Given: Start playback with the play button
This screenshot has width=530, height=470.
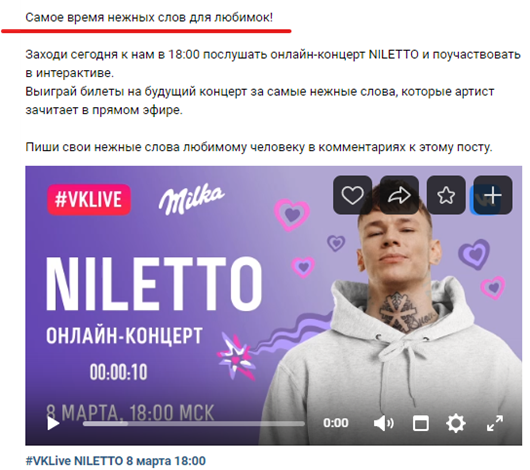Looking at the screenshot, I should pyautogui.click(x=53, y=423).
